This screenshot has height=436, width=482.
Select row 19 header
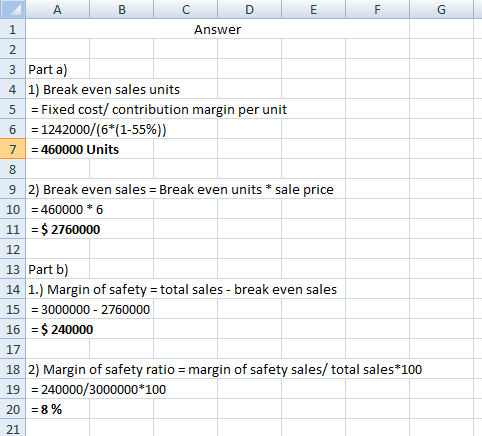13,389
